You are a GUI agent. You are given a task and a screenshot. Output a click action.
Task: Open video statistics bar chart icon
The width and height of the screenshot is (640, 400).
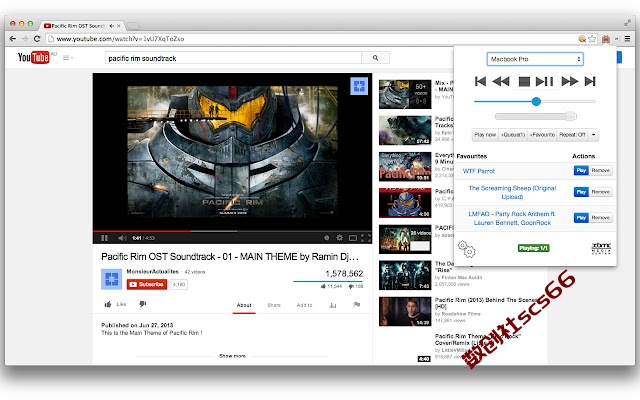pos(333,305)
